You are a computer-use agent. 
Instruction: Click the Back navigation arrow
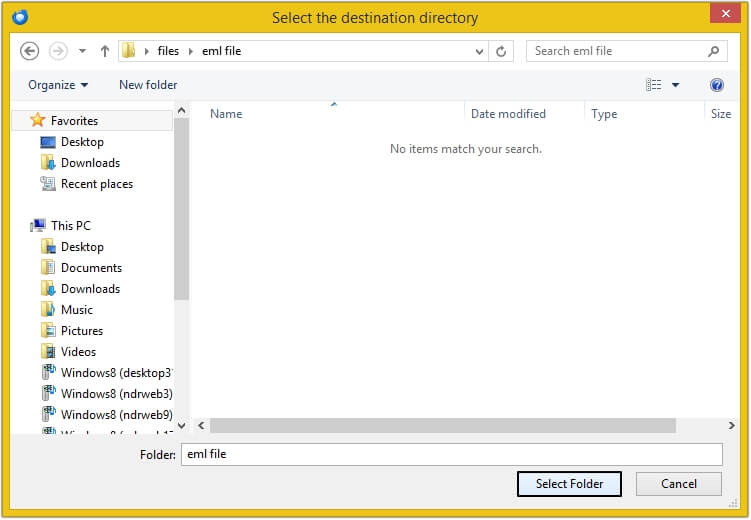tap(29, 51)
